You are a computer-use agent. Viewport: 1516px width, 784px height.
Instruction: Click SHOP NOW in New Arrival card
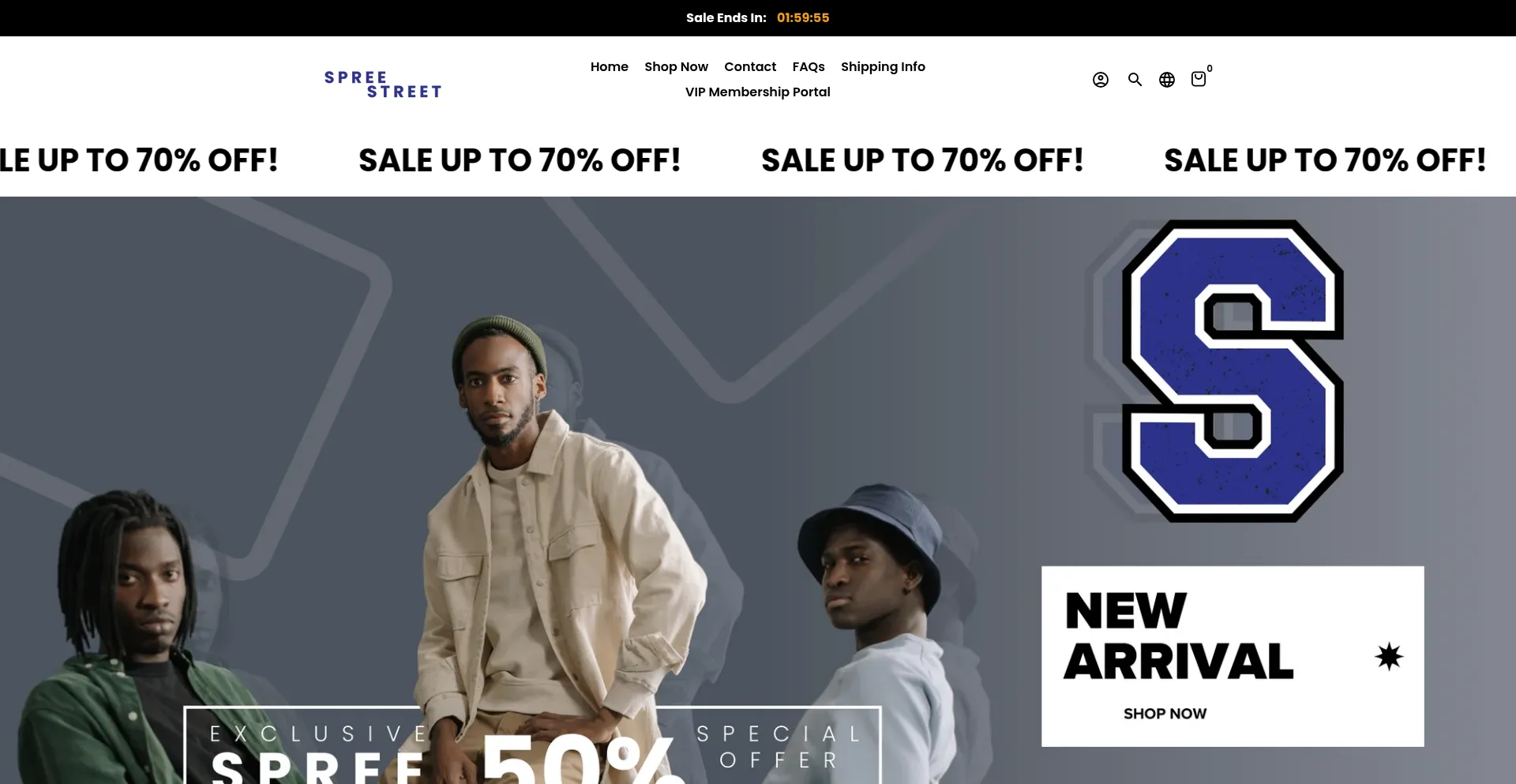tap(1165, 714)
